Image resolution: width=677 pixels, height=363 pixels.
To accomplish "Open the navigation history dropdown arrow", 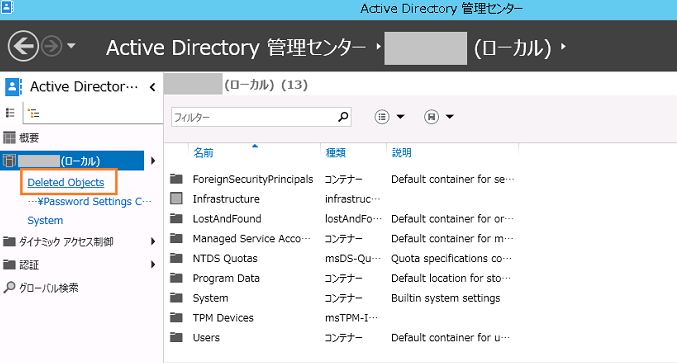I will (x=71, y=45).
